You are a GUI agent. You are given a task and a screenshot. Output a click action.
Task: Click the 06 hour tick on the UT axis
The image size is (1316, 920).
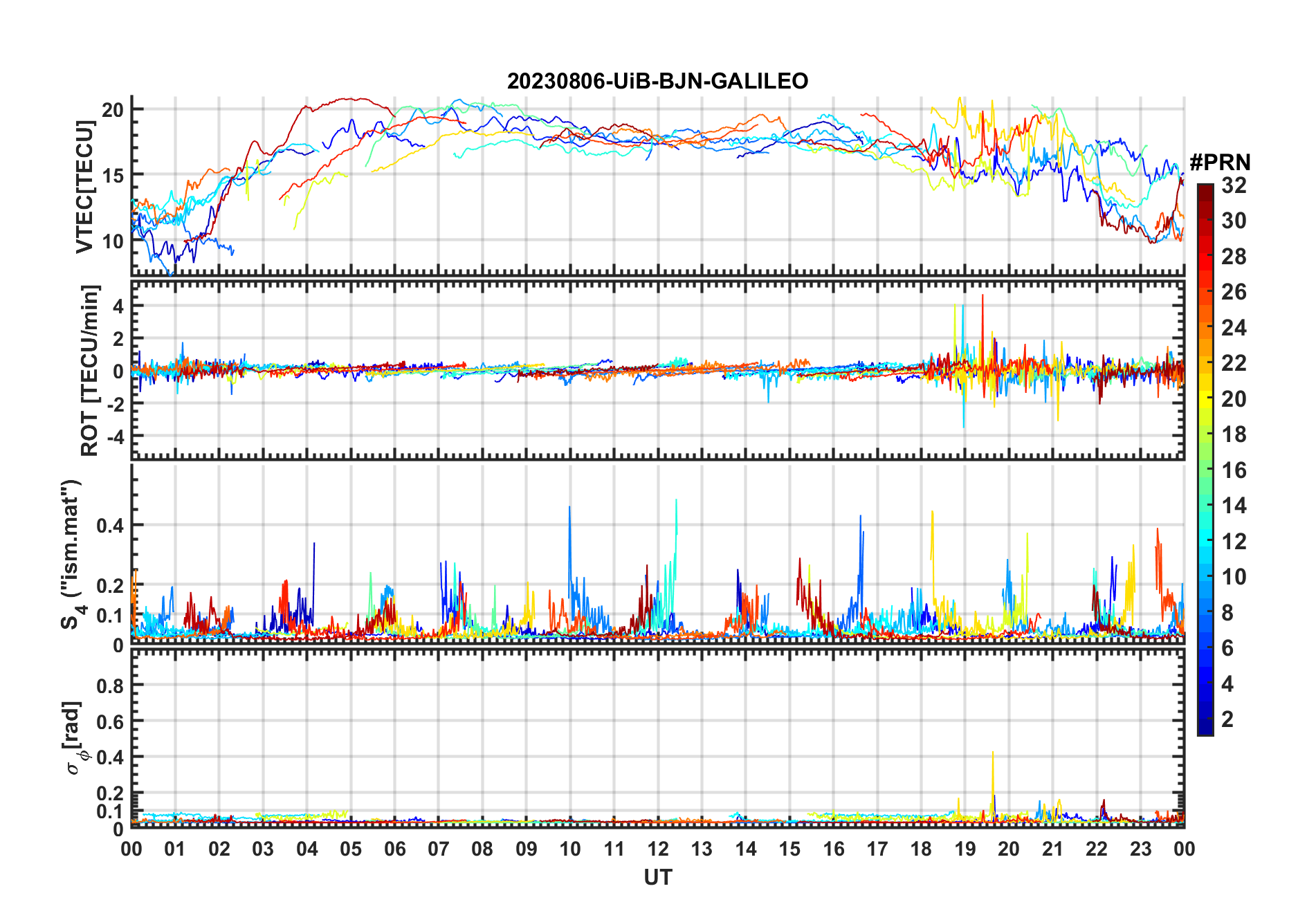tap(394, 849)
